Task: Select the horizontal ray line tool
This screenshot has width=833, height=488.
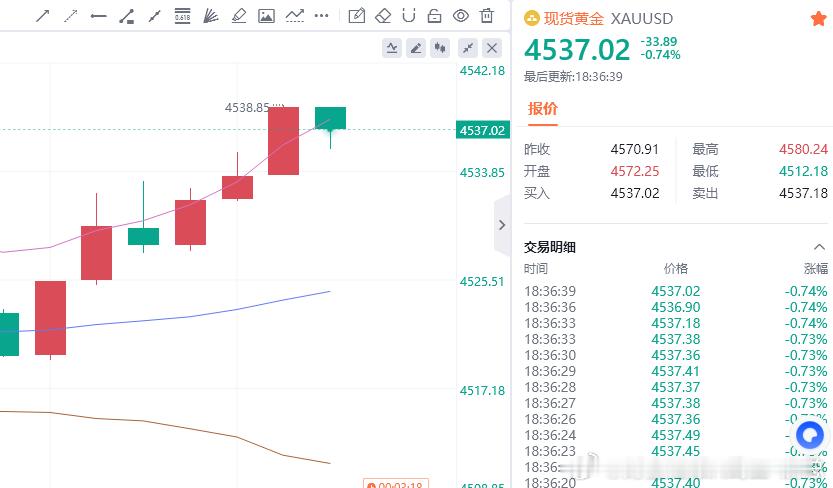Action: [x=98, y=16]
